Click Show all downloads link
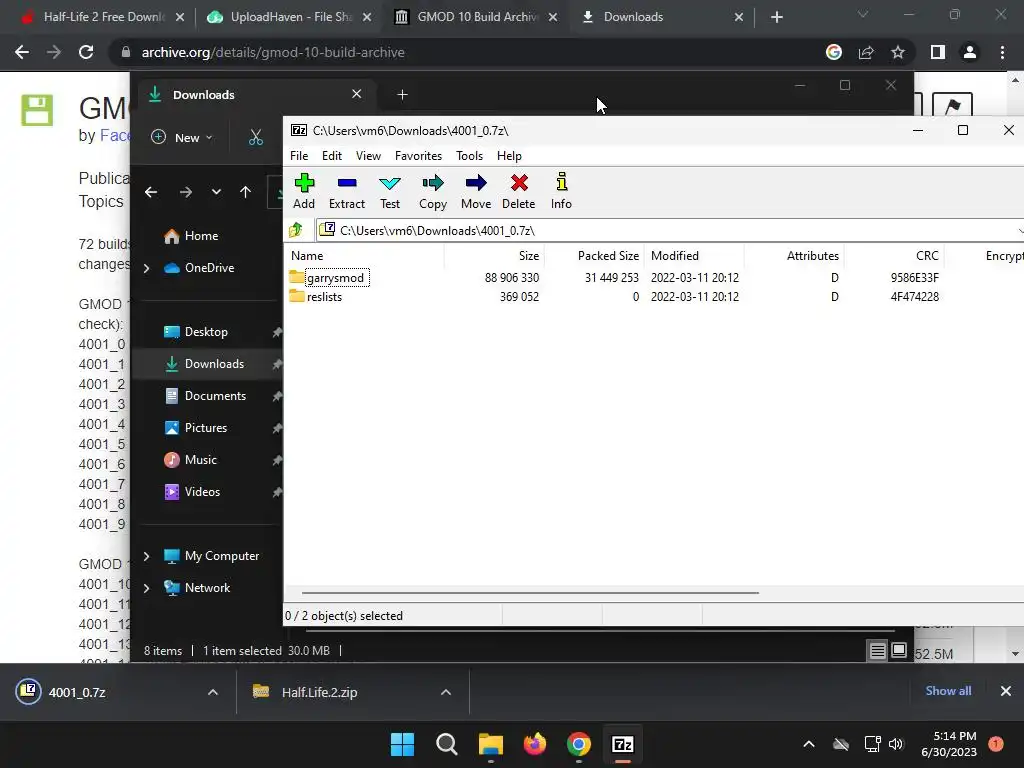 [948, 691]
